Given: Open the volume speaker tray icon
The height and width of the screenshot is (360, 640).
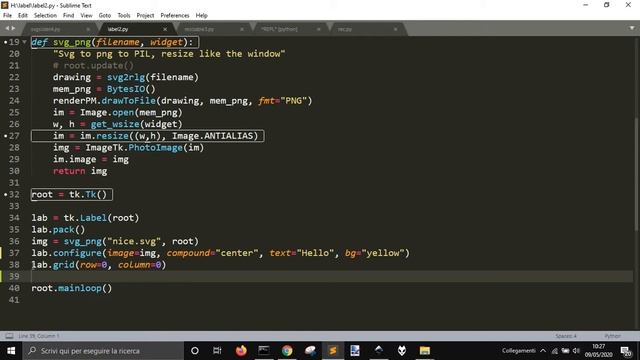Looking at the screenshot, I should coord(576,351).
